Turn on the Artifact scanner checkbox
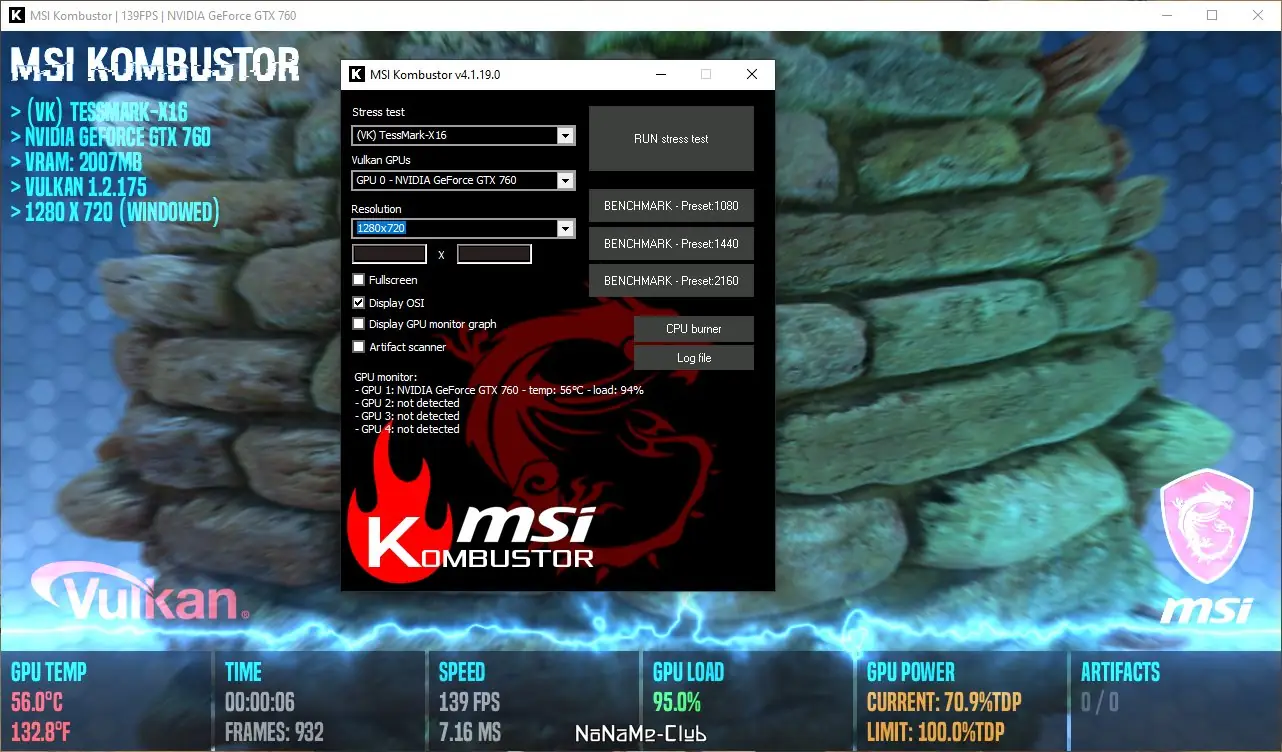1282x752 pixels. (359, 347)
